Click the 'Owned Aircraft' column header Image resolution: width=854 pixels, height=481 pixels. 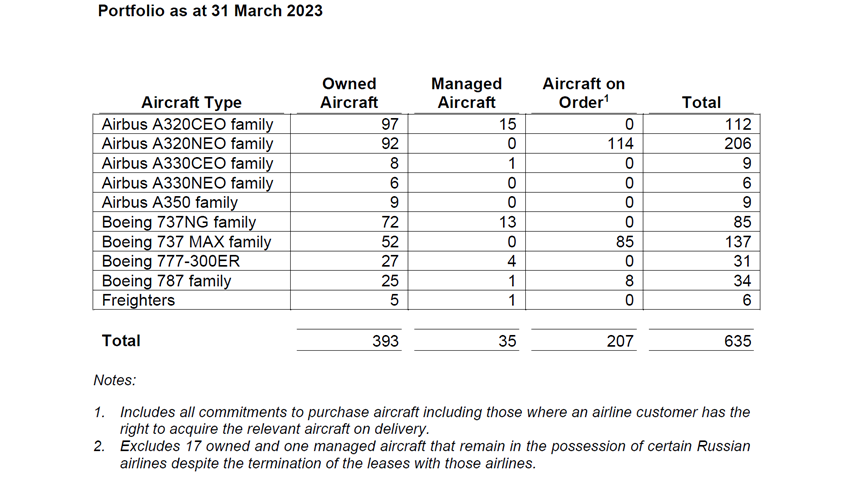point(349,93)
